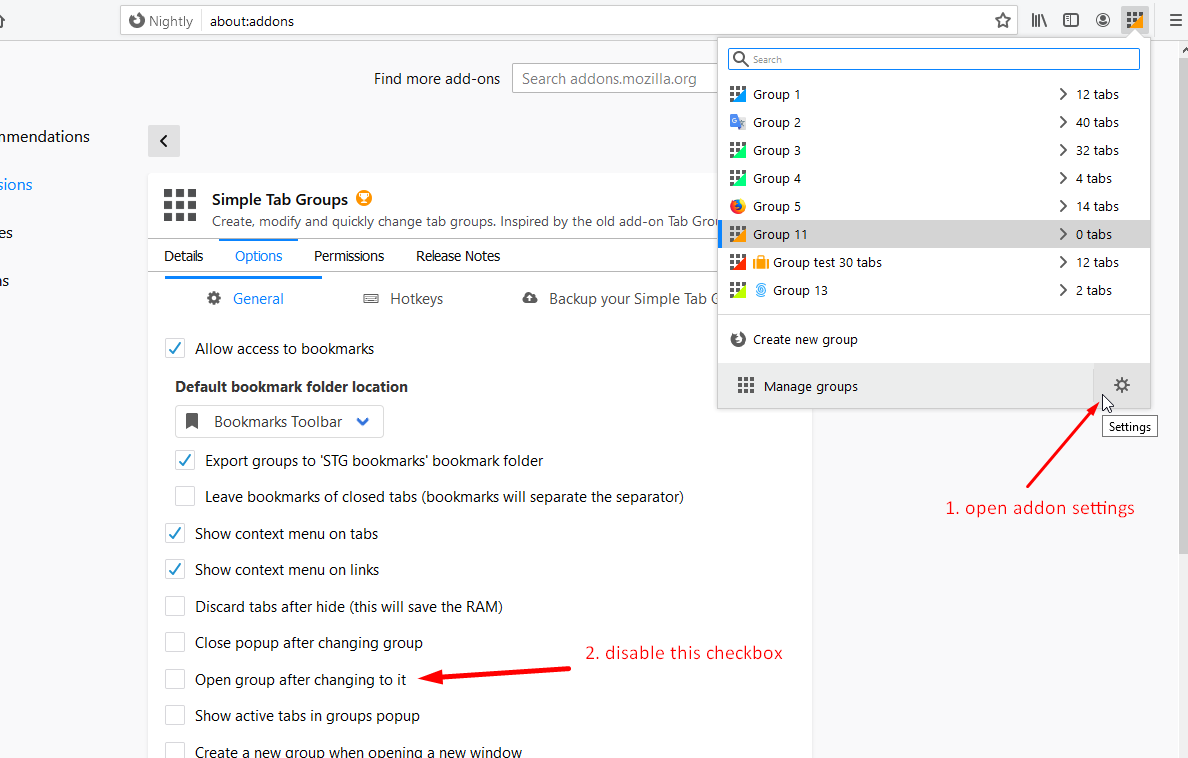Click the Create new group icon
Screen dimensions: 1188x758
click(x=737, y=339)
